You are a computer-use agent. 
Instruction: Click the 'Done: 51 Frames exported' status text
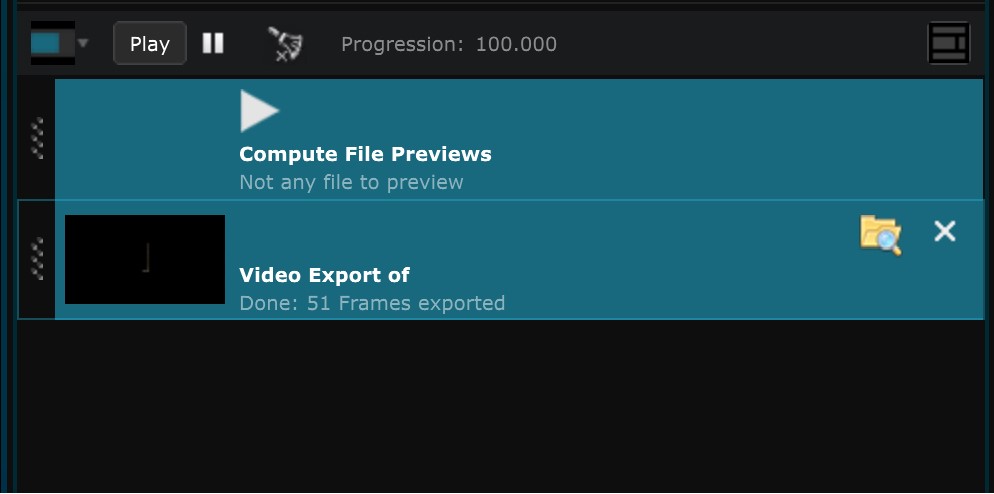tap(372, 303)
